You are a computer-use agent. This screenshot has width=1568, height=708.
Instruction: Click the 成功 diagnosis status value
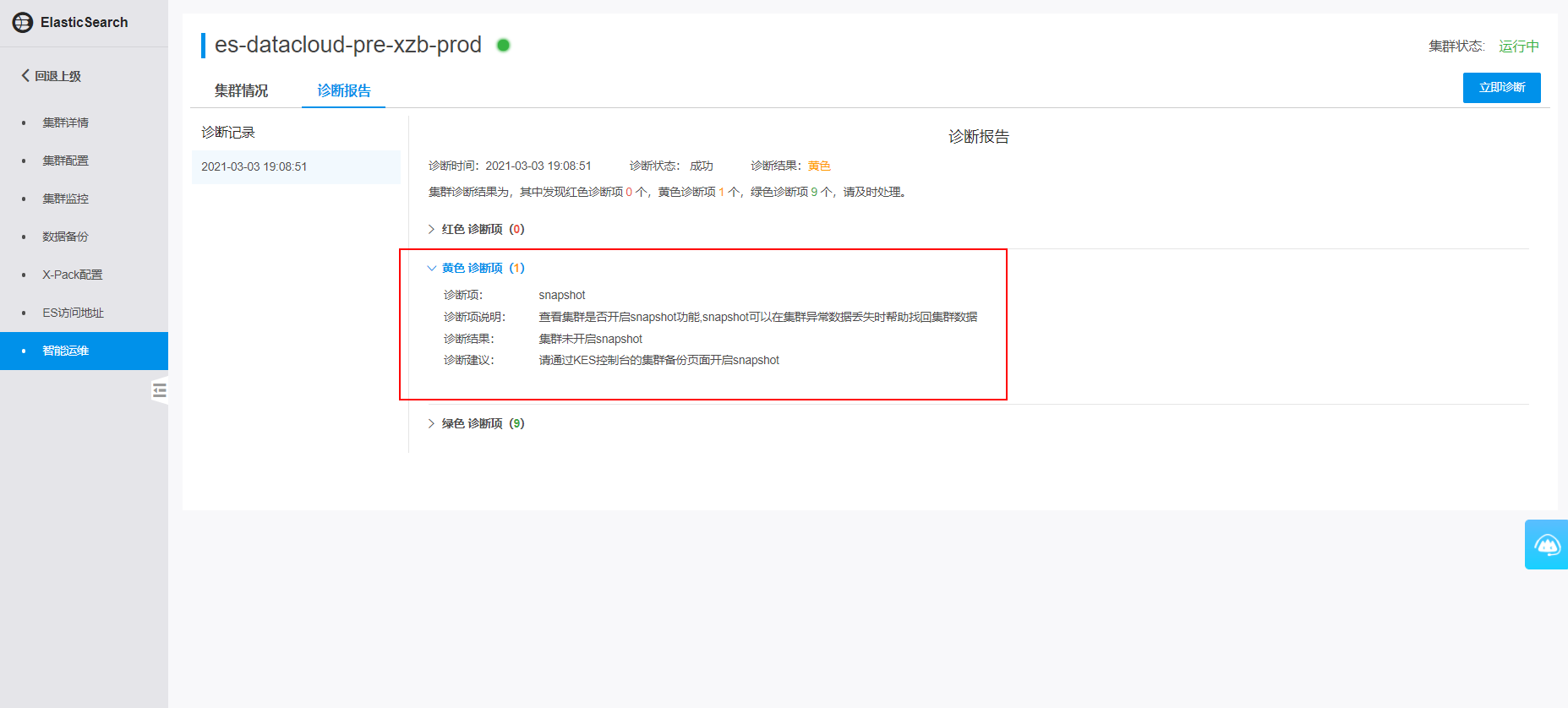pos(702,166)
